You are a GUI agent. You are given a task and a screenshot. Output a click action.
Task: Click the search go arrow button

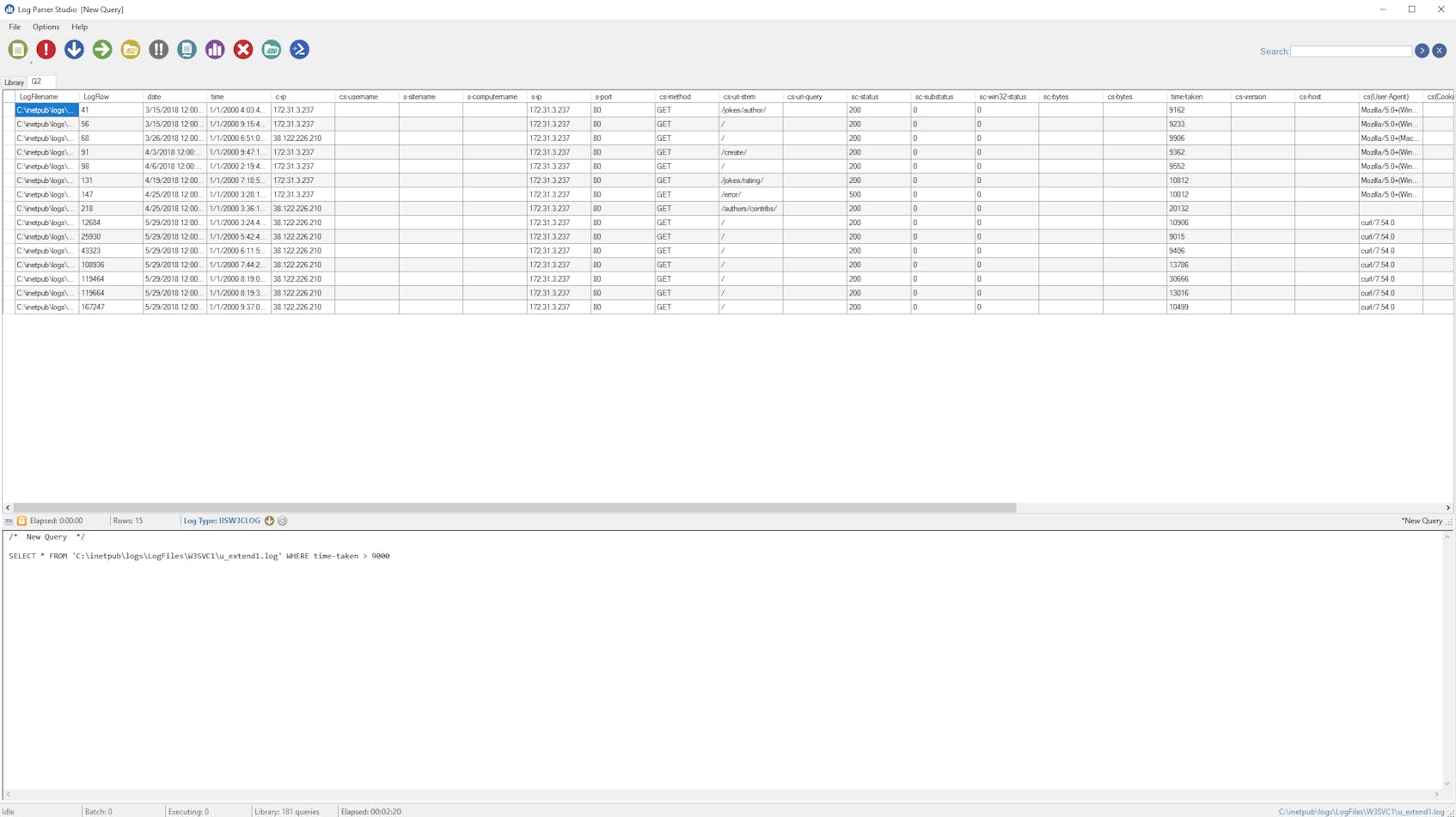coord(1422,51)
